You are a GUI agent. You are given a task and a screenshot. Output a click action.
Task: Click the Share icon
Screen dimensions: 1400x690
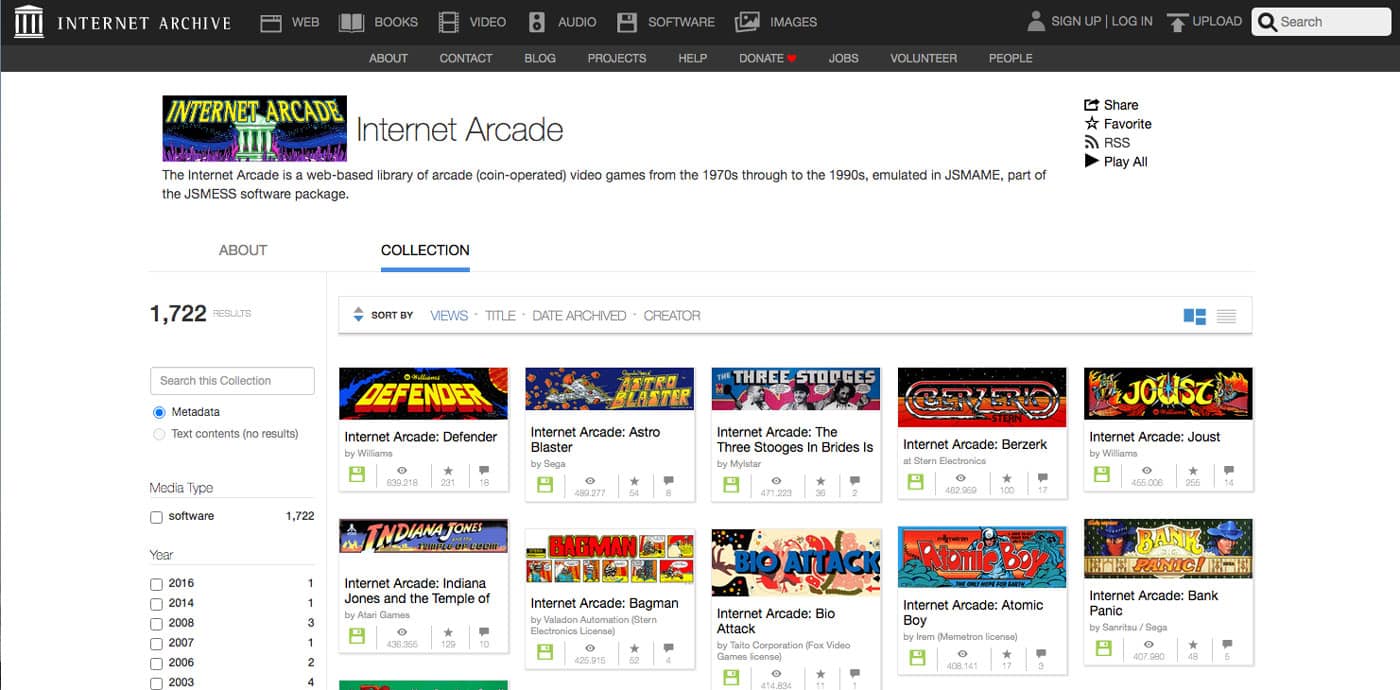coord(1092,105)
